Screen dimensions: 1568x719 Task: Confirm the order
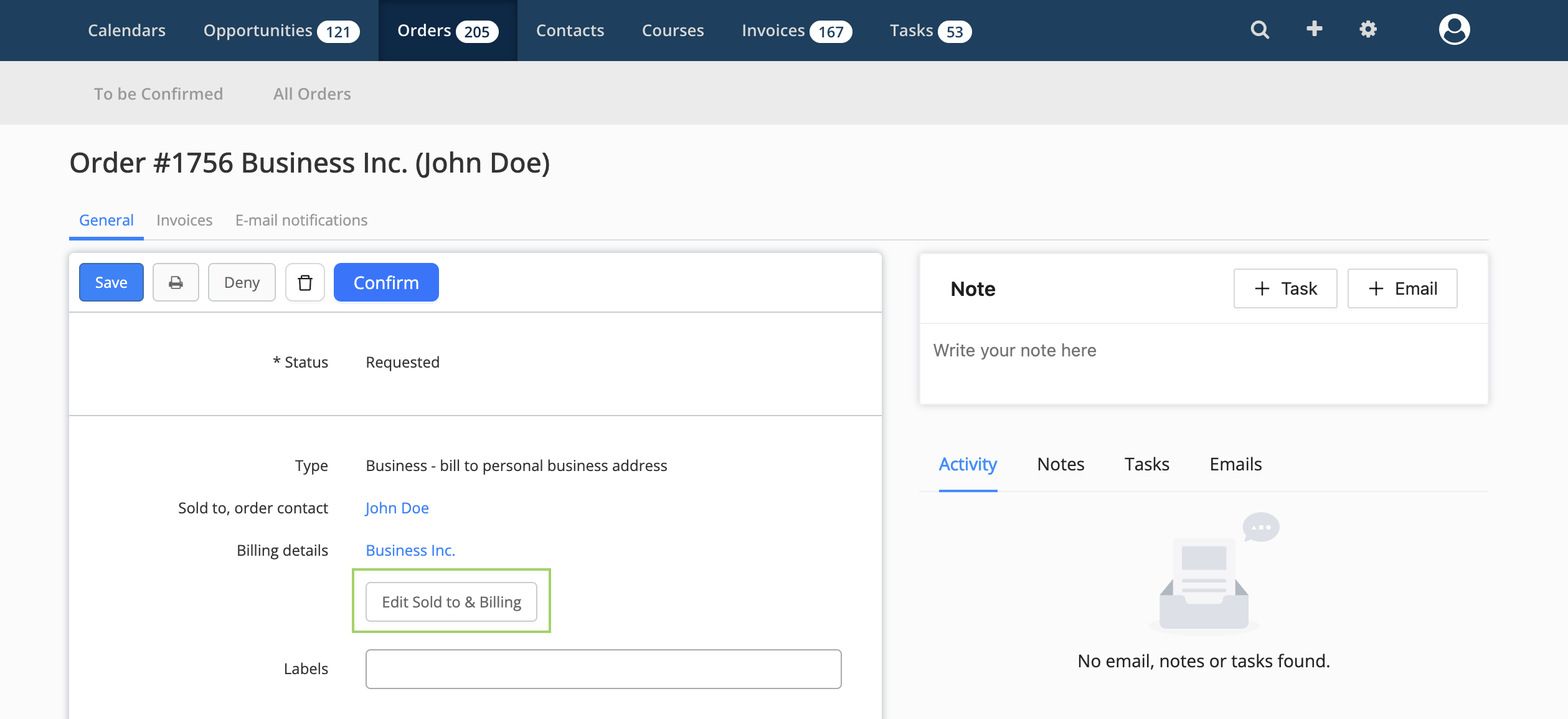point(386,282)
